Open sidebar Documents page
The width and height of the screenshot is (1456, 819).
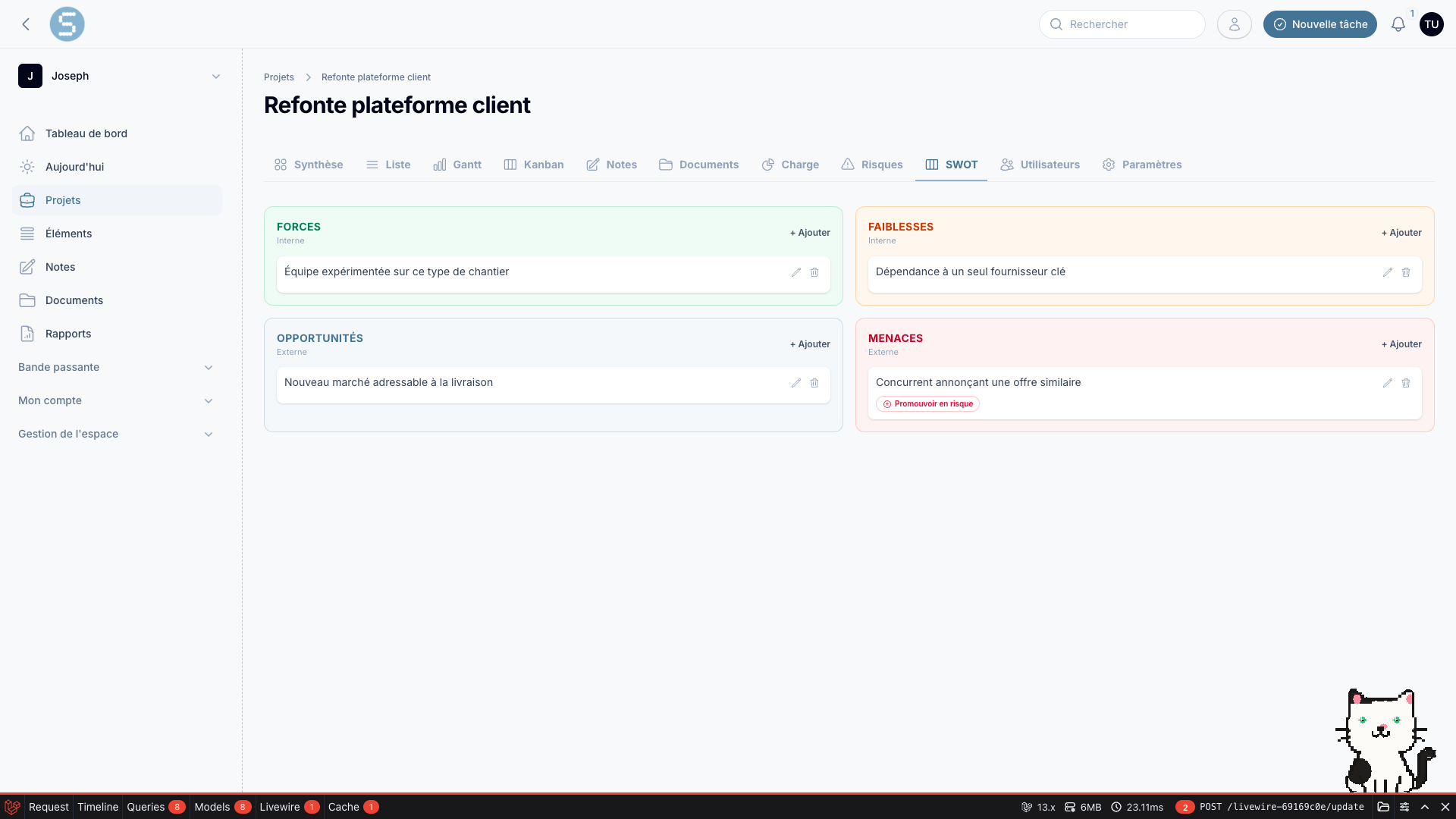tap(117, 300)
